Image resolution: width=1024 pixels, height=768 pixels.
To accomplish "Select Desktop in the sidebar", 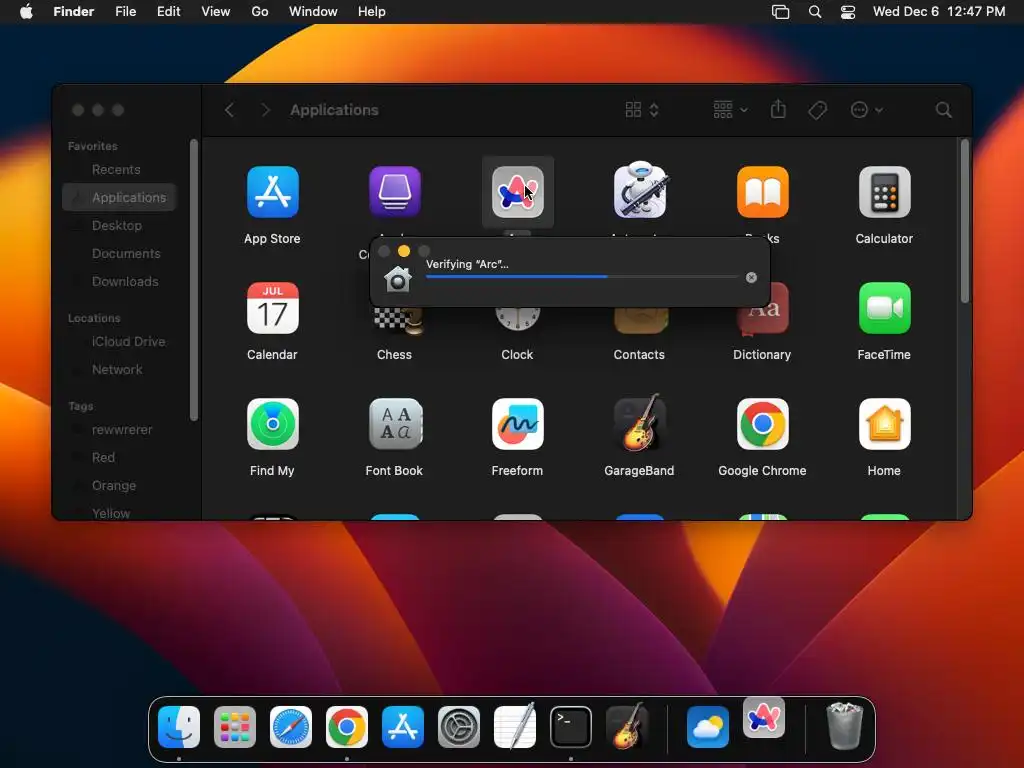I will (x=119, y=225).
